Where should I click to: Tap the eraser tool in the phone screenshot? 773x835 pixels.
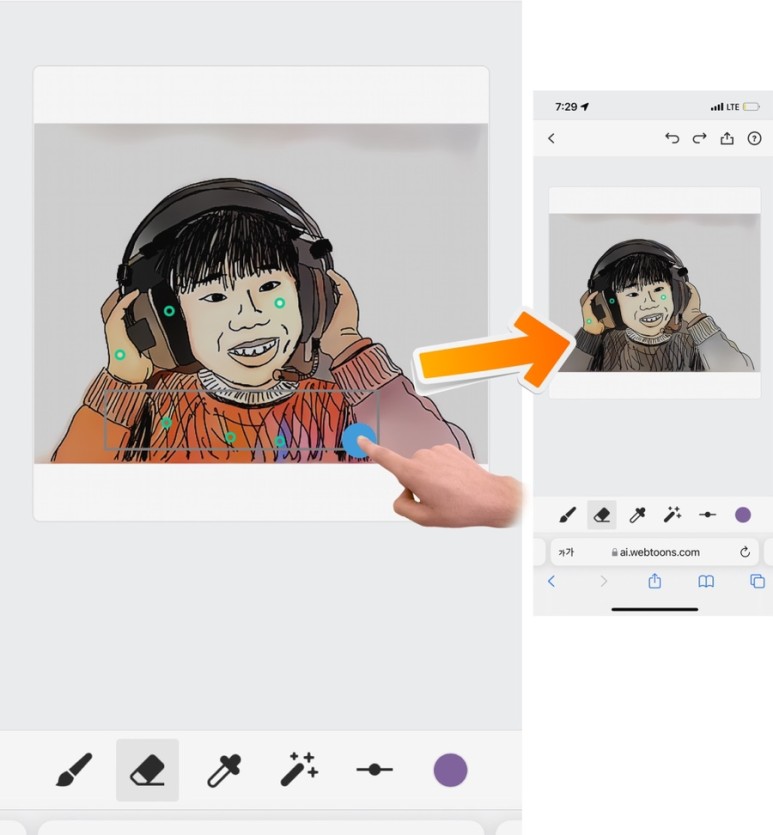tap(602, 515)
